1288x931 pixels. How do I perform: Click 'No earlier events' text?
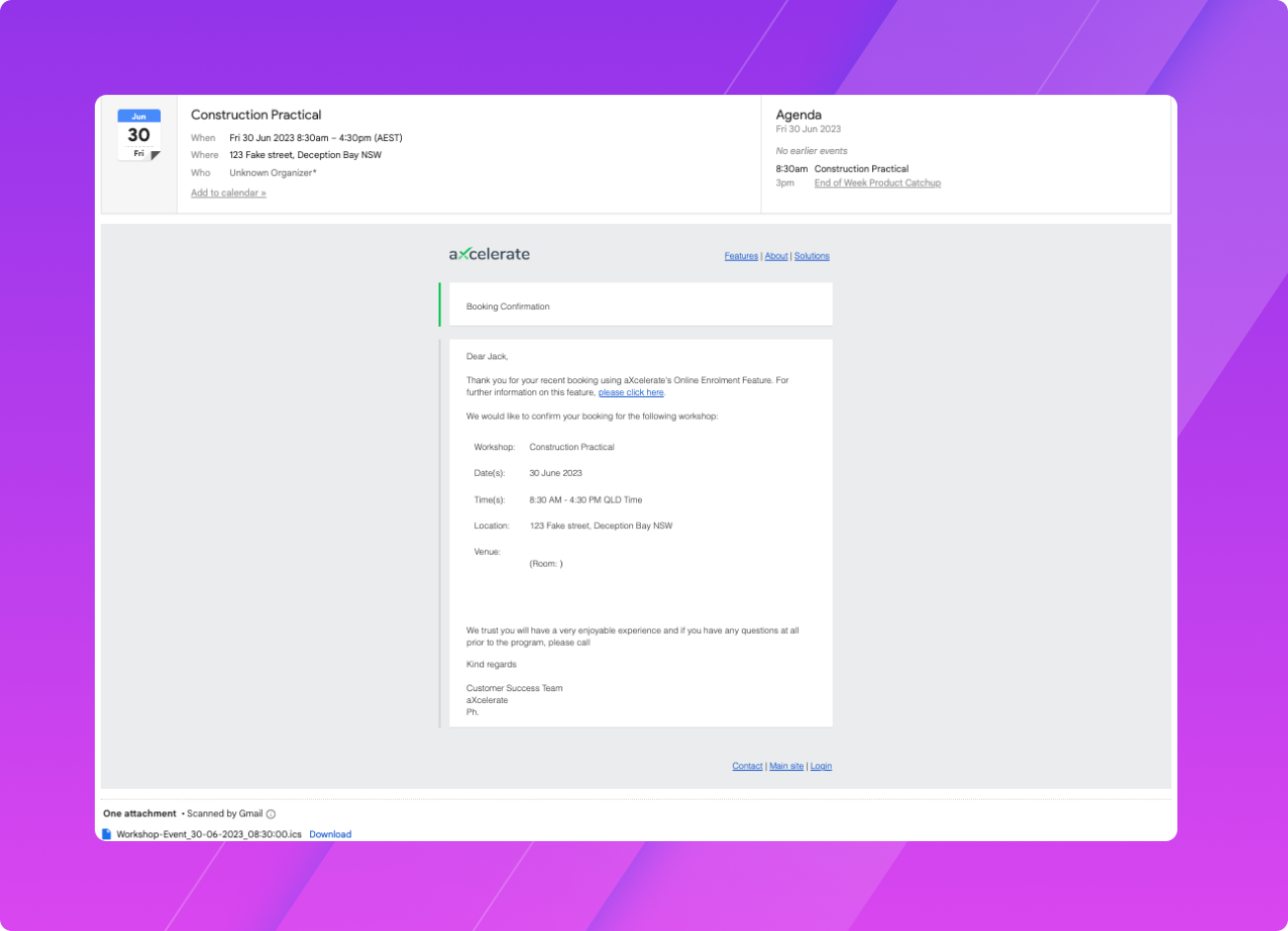(812, 151)
